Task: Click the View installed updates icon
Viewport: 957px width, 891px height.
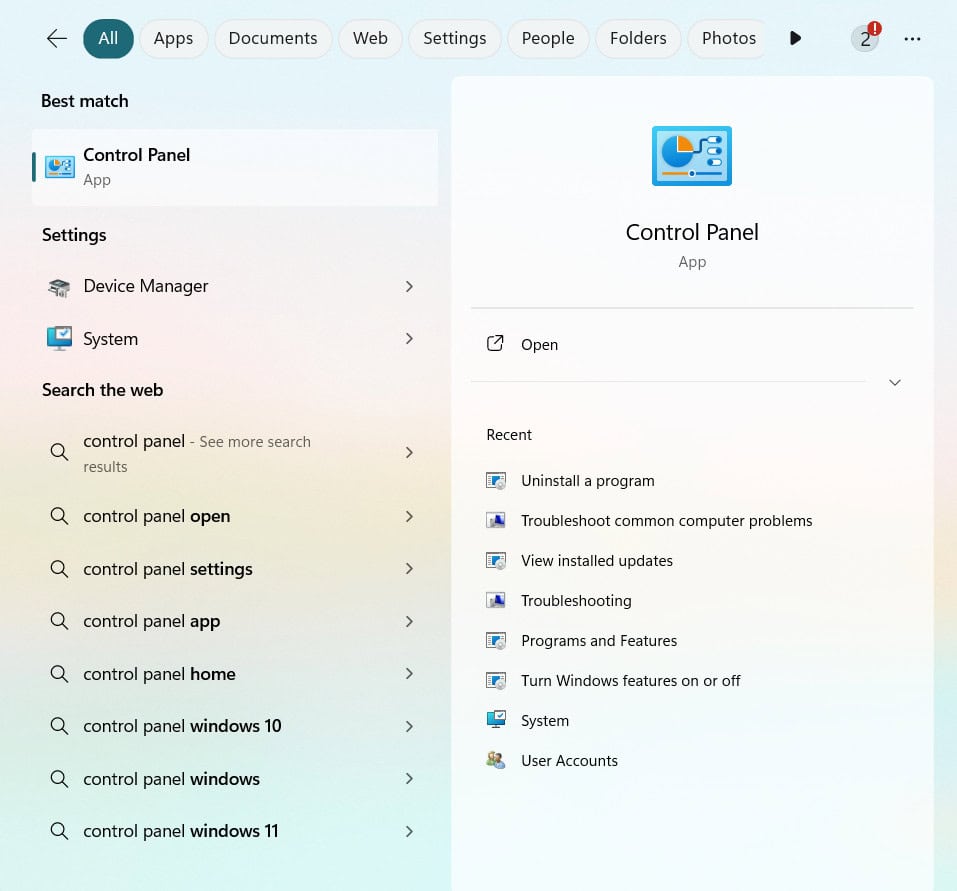Action: [x=496, y=561]
